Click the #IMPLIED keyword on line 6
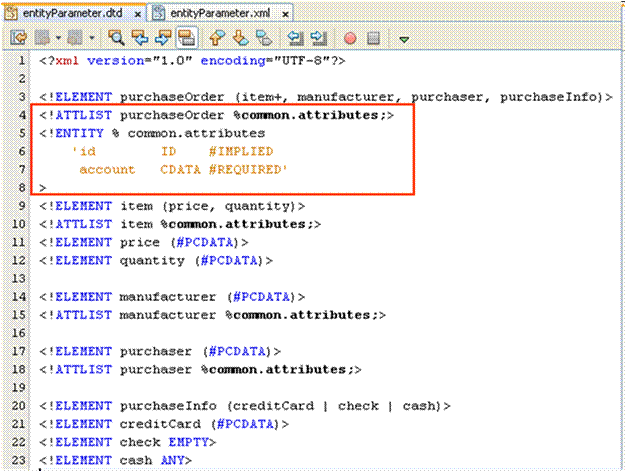The image size is (625, 471). coord(241,151)
